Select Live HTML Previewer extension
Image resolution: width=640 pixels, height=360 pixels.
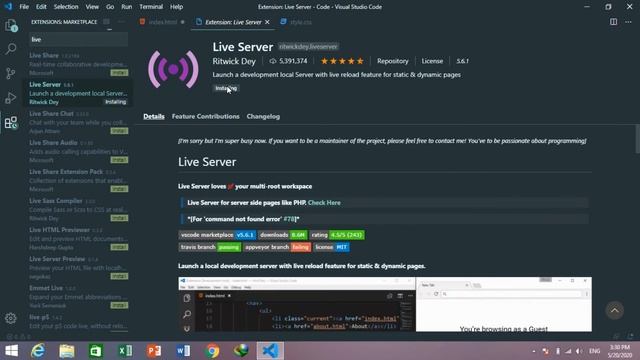click(78, 238)
